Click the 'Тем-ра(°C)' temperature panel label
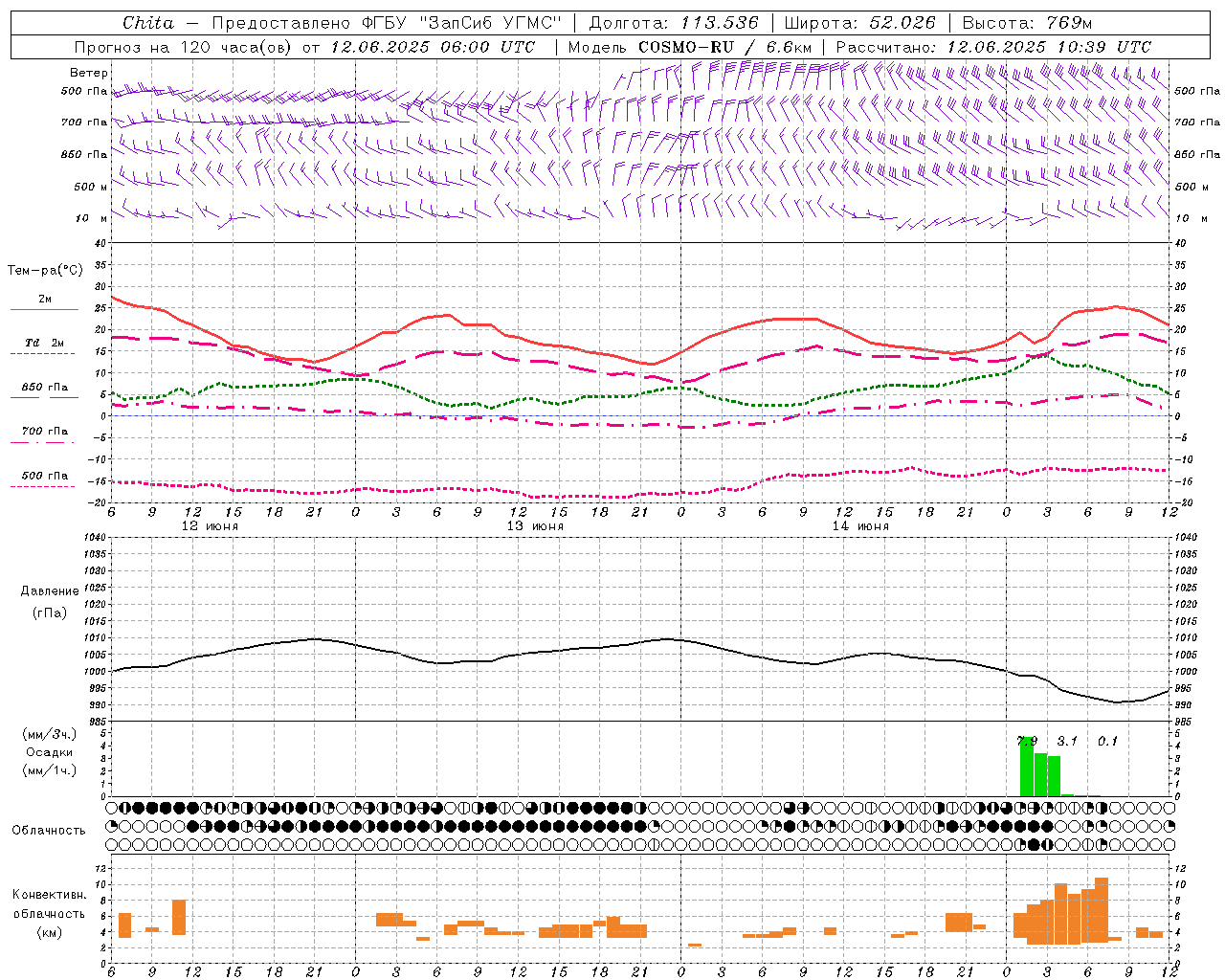 pyautogui.click(x=45, y=271)
